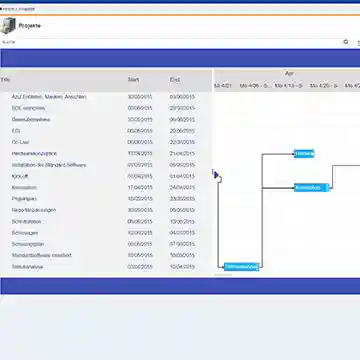The height and width of the screenshot is (360, 360).
Task: Click the Mo 4/20 week header
Action: click(324, 86)
